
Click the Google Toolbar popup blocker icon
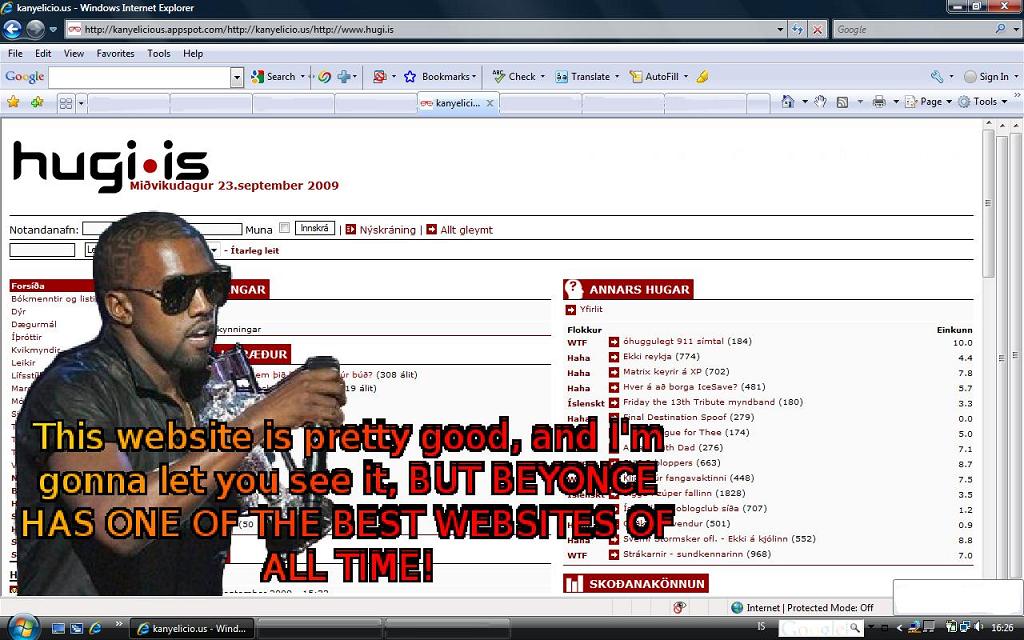[x=379, y=76]
